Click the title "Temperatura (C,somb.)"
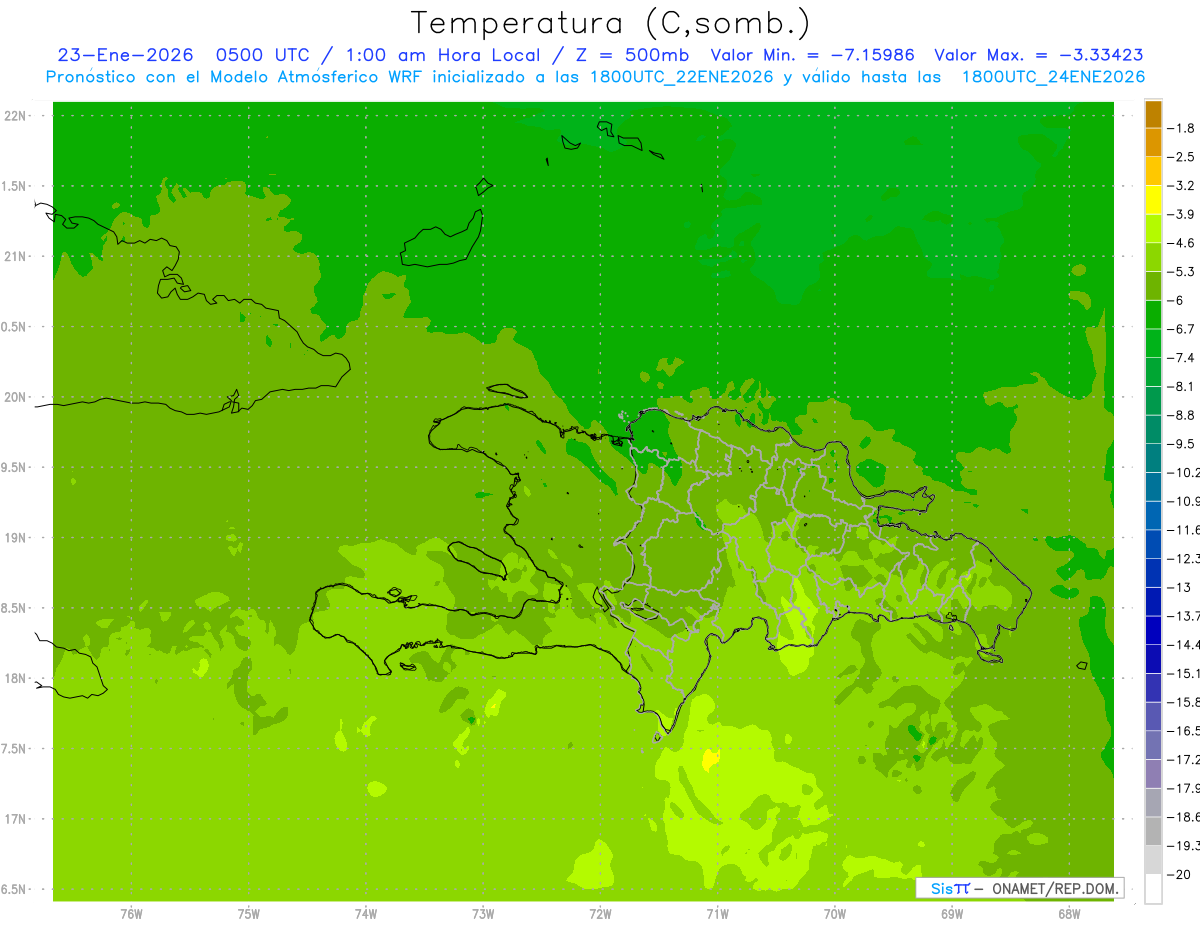The width and height of the screenshot is (1200, 927). tap(611, 22)
